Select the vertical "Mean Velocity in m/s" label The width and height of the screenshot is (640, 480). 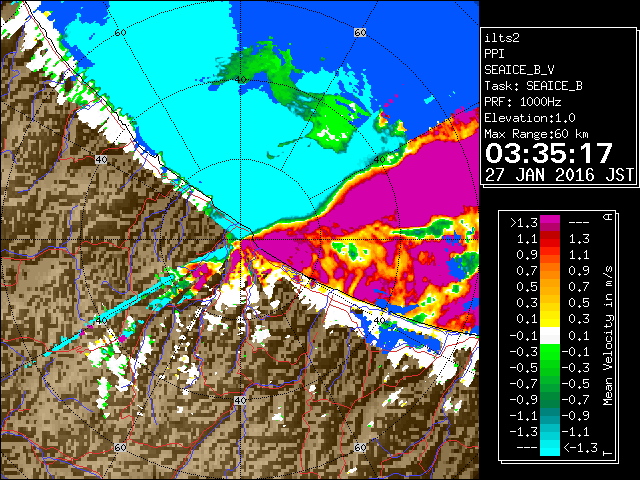point(608,335)
